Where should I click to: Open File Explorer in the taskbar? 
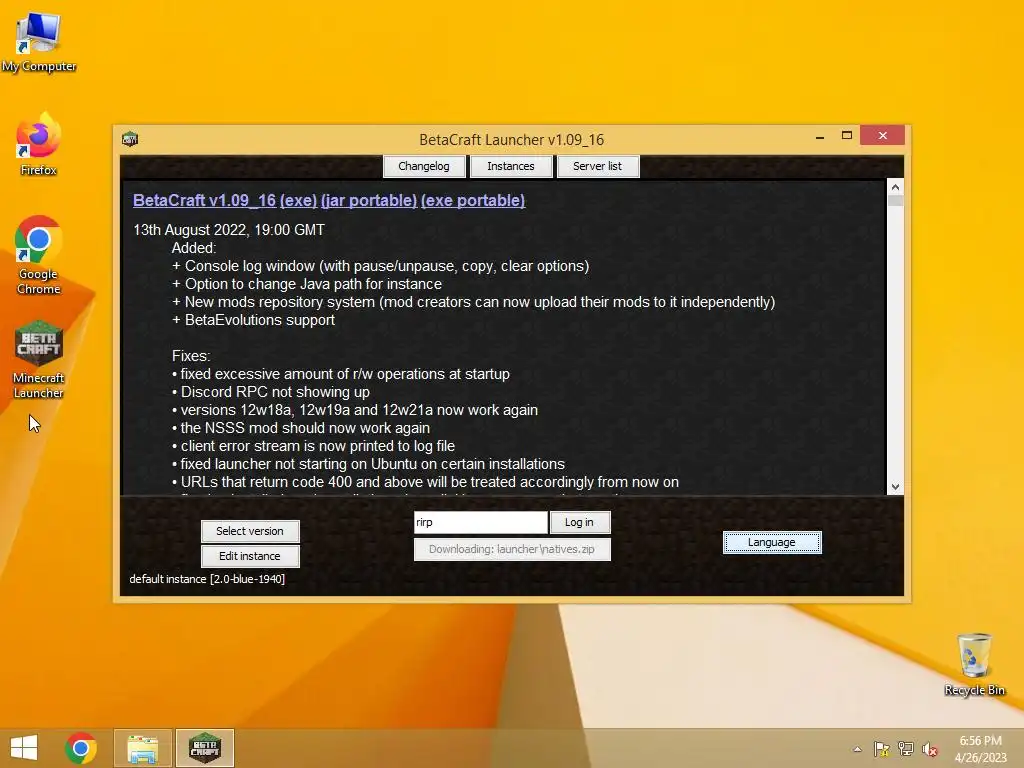[x=142, y=748]
